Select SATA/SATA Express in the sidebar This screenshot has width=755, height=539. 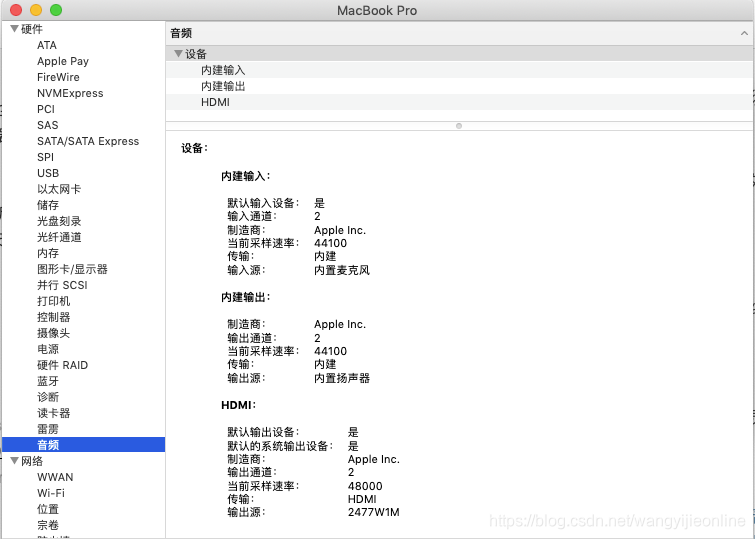coord(88,141)
